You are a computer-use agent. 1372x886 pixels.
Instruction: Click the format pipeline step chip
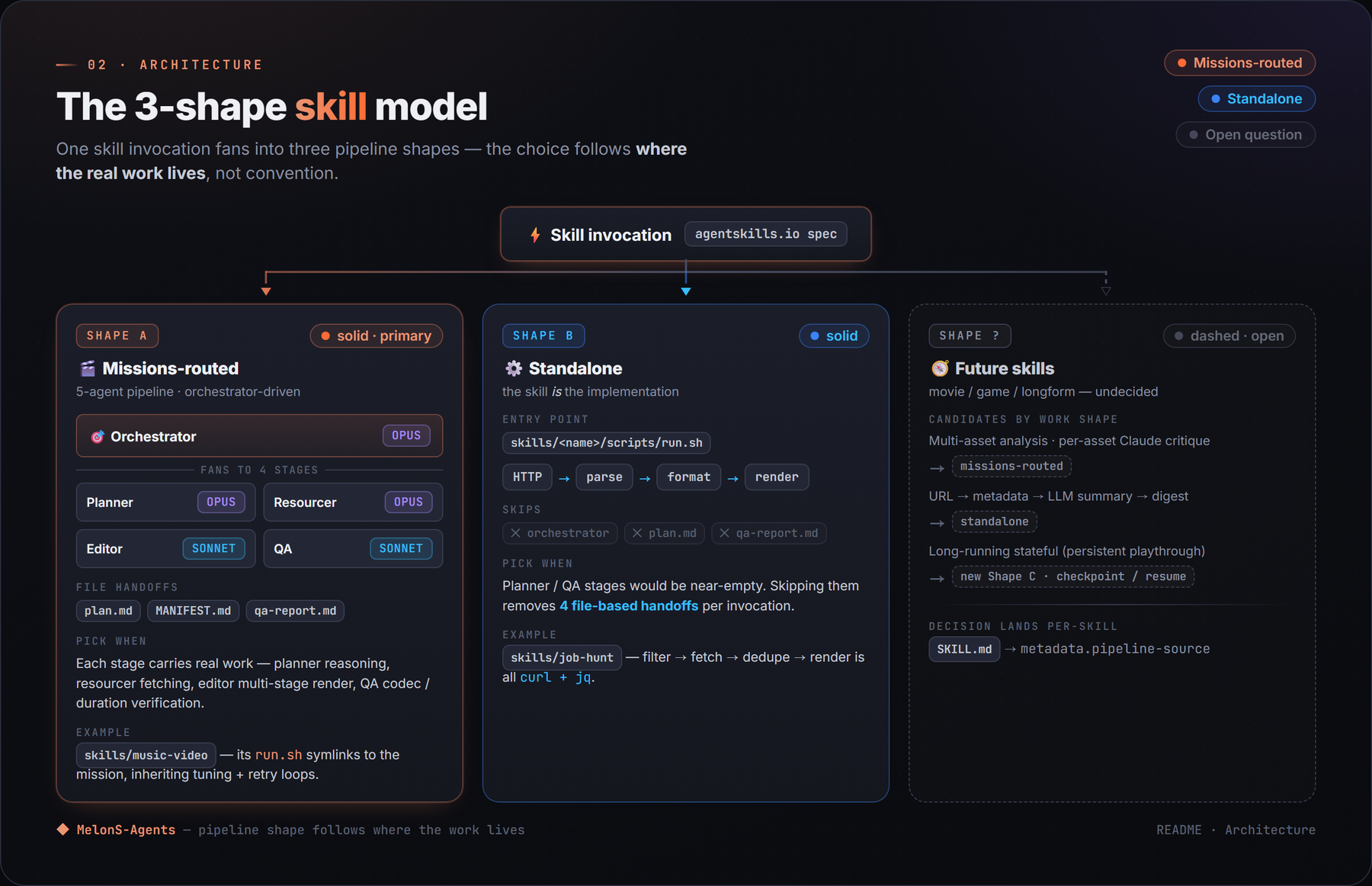click(x=689, y=477)
